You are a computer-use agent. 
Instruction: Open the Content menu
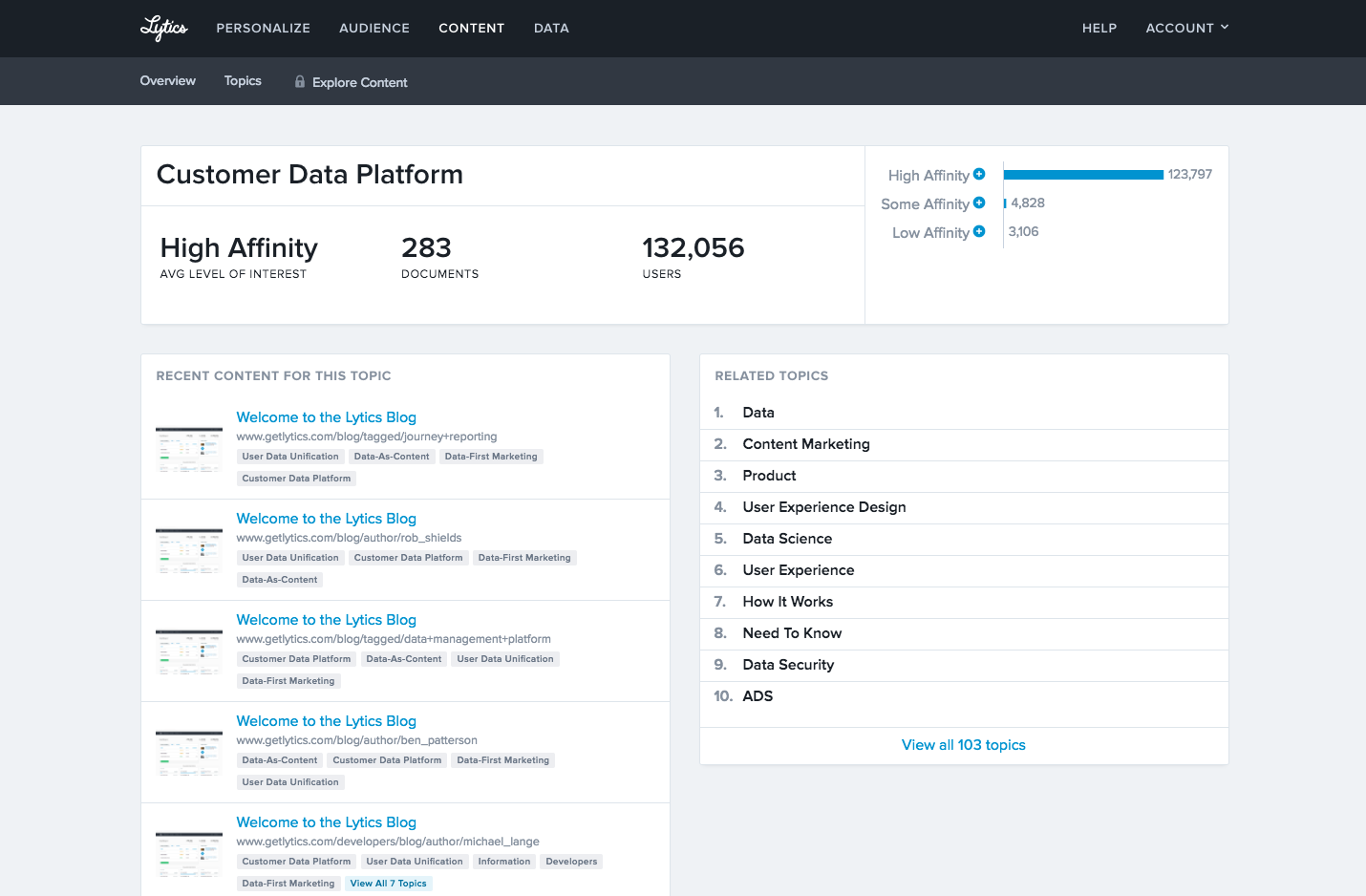471,28
